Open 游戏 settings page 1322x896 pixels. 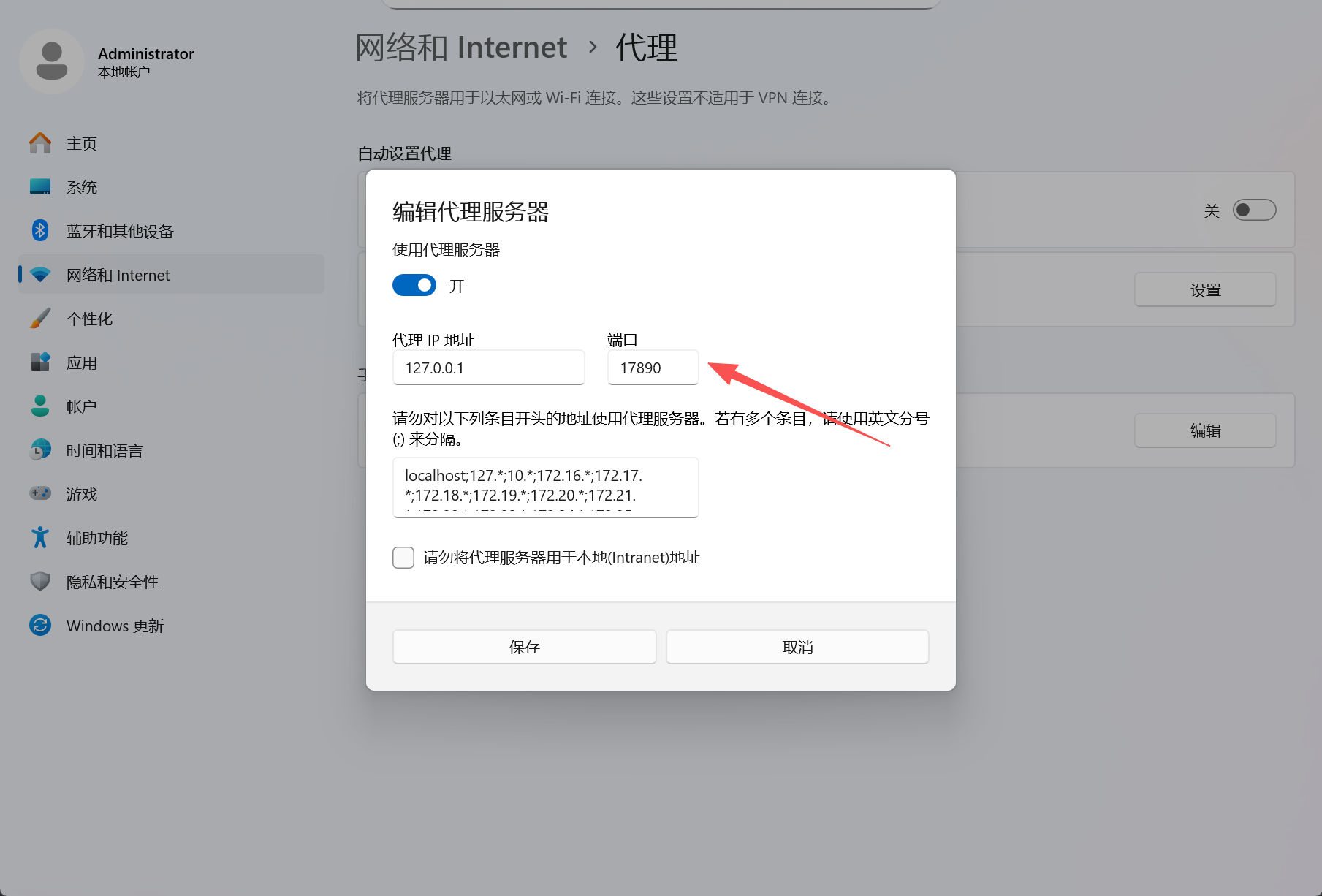pyautogui.click(x=171, y=494)
